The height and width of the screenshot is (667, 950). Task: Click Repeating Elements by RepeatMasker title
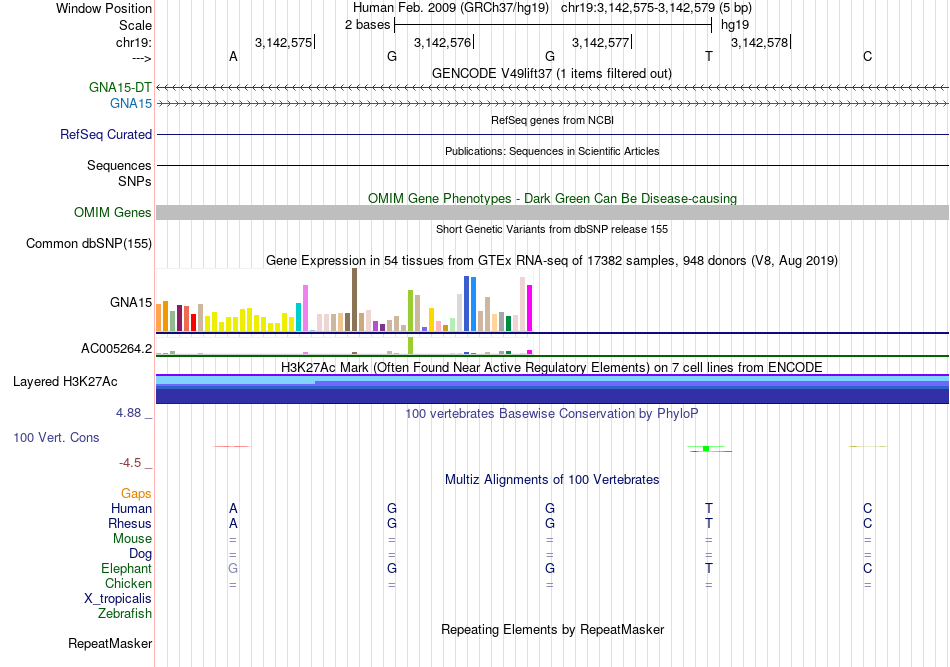[x=553, y=629]
